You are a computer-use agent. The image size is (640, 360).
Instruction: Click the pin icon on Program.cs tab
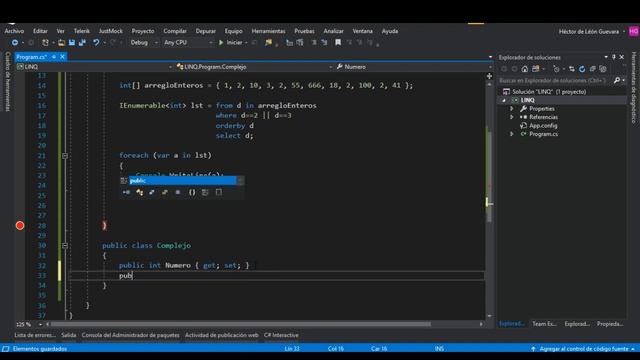pyautogui.click(x=54, y=57)
